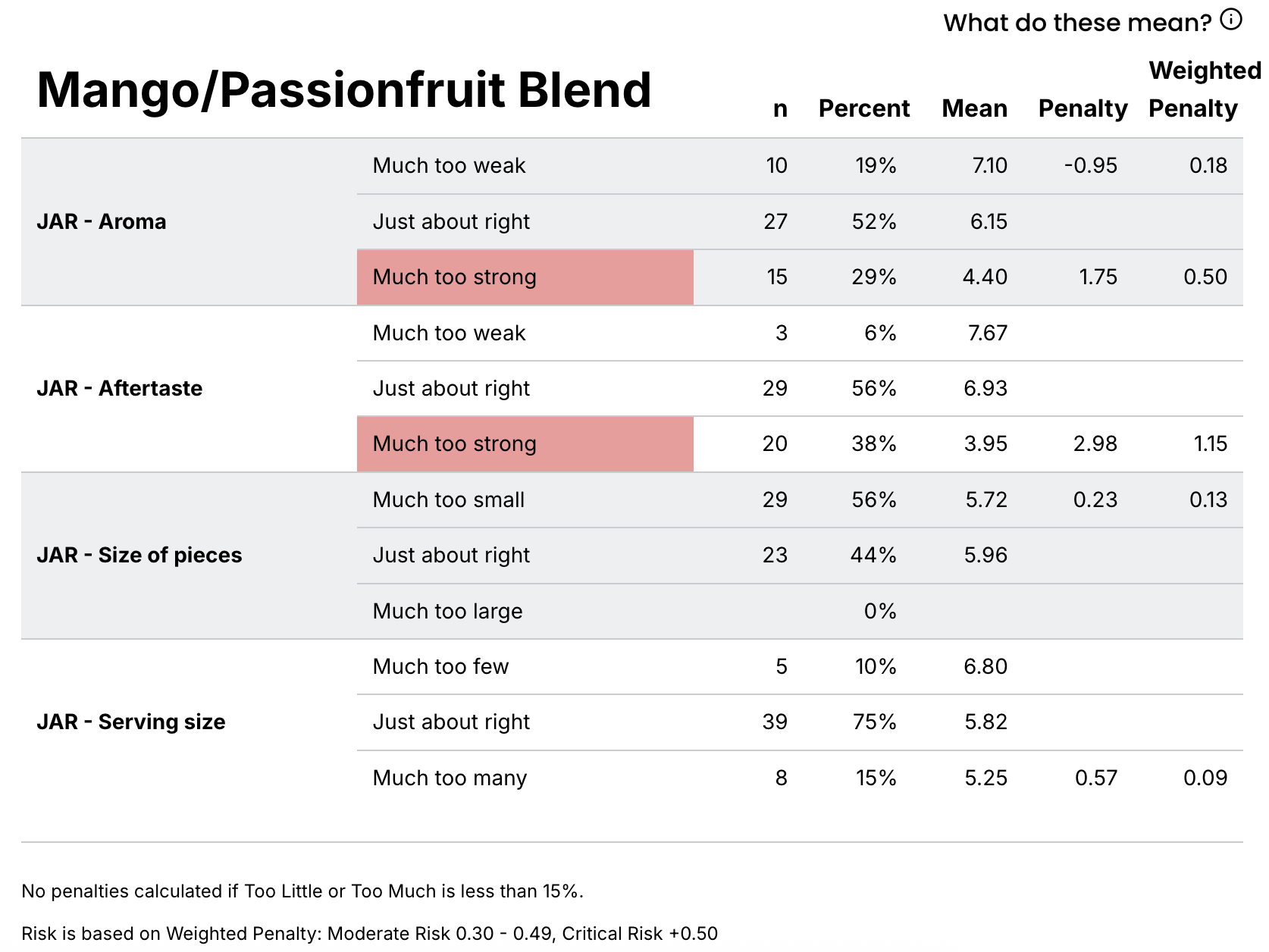The image size is (1269, 952).
Task: Click the Percent column header
Action: (863, 108)
